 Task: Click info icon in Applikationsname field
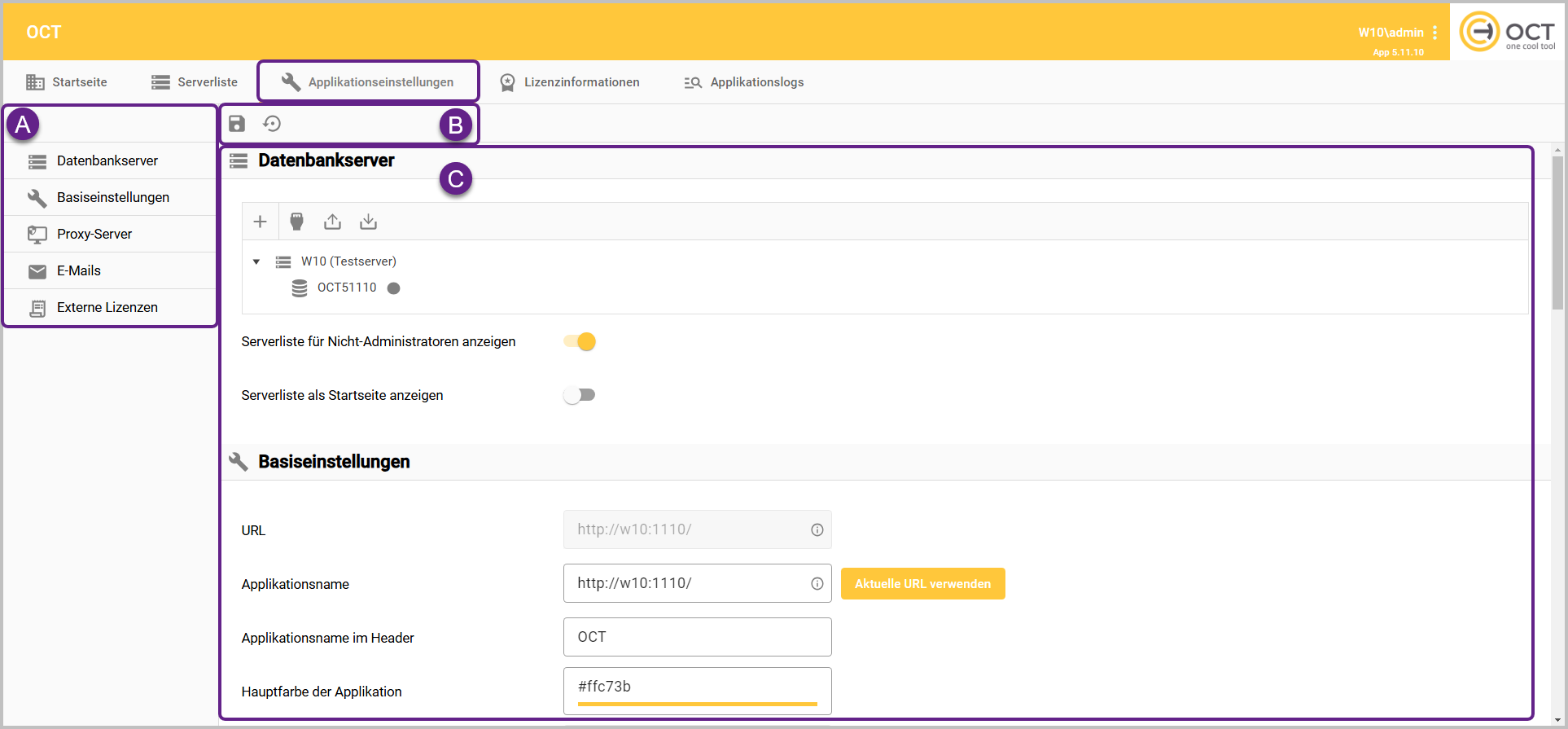point(817,584)
